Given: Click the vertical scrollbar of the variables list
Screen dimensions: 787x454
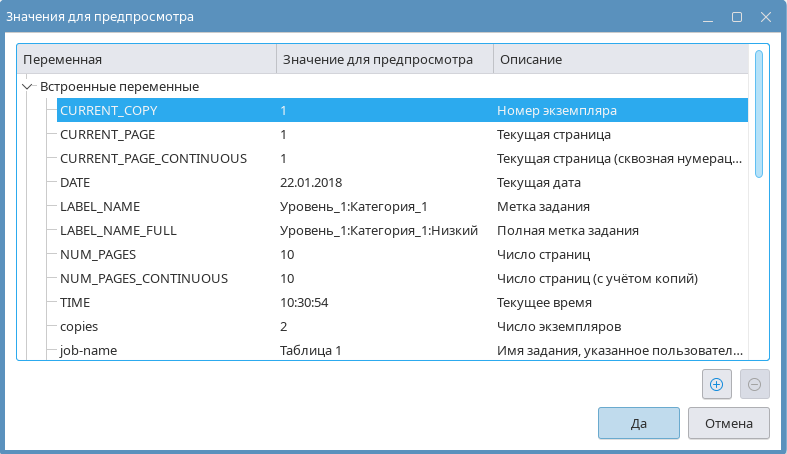Looking at the screenshot, I should pos(759,113).
